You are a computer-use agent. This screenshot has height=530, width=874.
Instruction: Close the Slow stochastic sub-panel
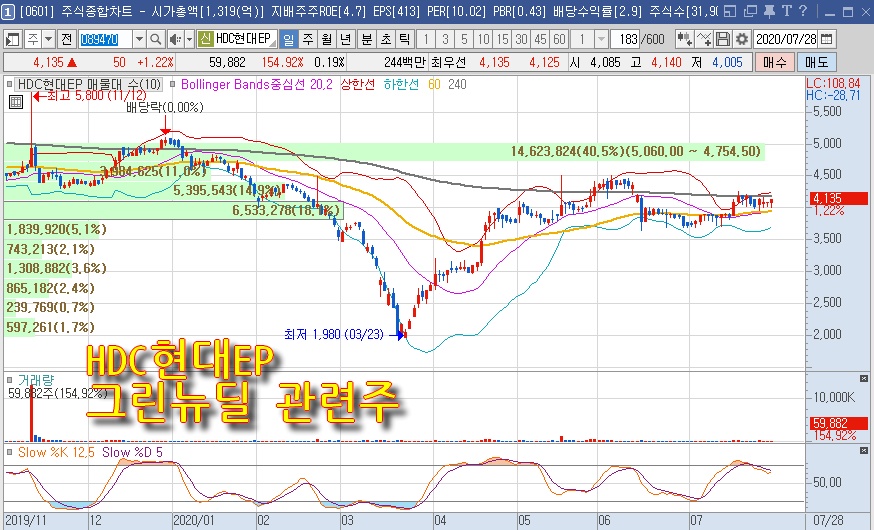[x=864, y=450]
